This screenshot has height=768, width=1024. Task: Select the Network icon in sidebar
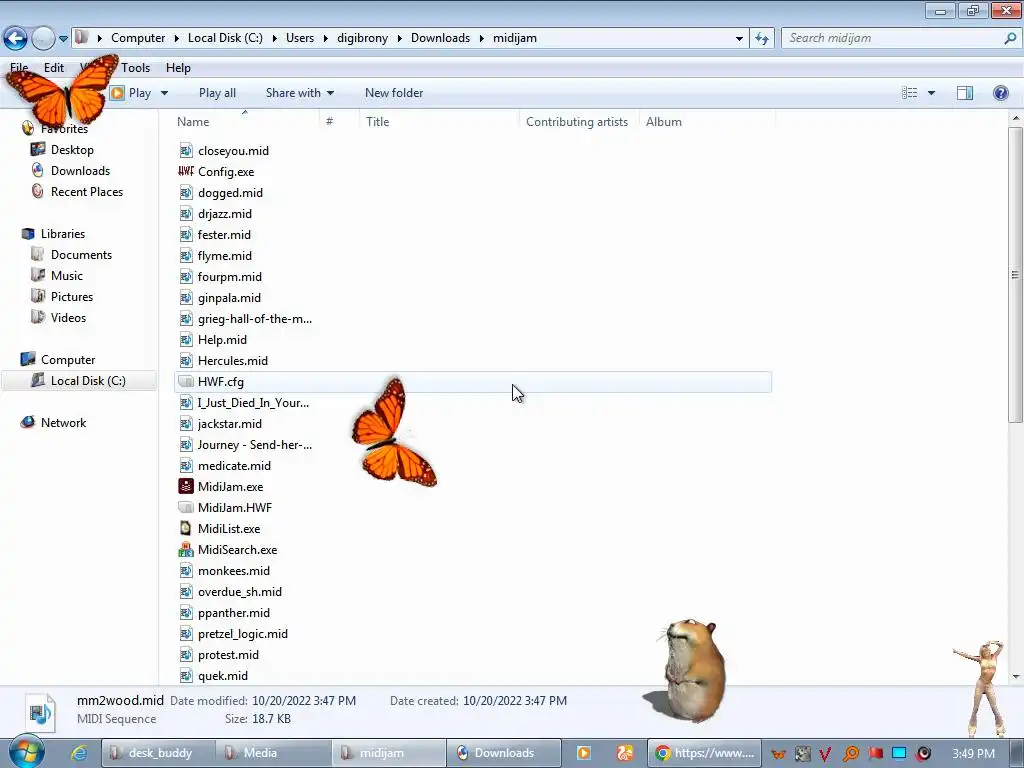click(x=27, y=422)
